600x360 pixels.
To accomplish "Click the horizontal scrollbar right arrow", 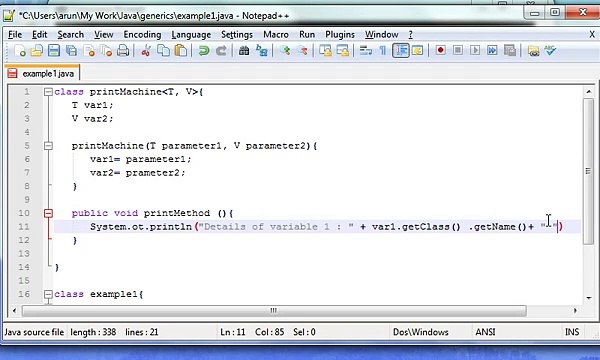I will (x=575, y=310).
